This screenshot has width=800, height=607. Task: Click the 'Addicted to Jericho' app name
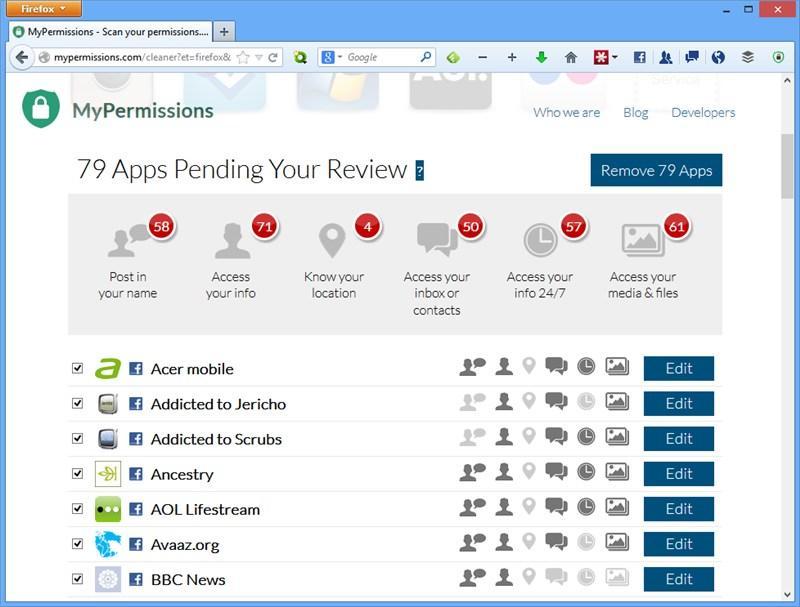click(x=218, y=404)
